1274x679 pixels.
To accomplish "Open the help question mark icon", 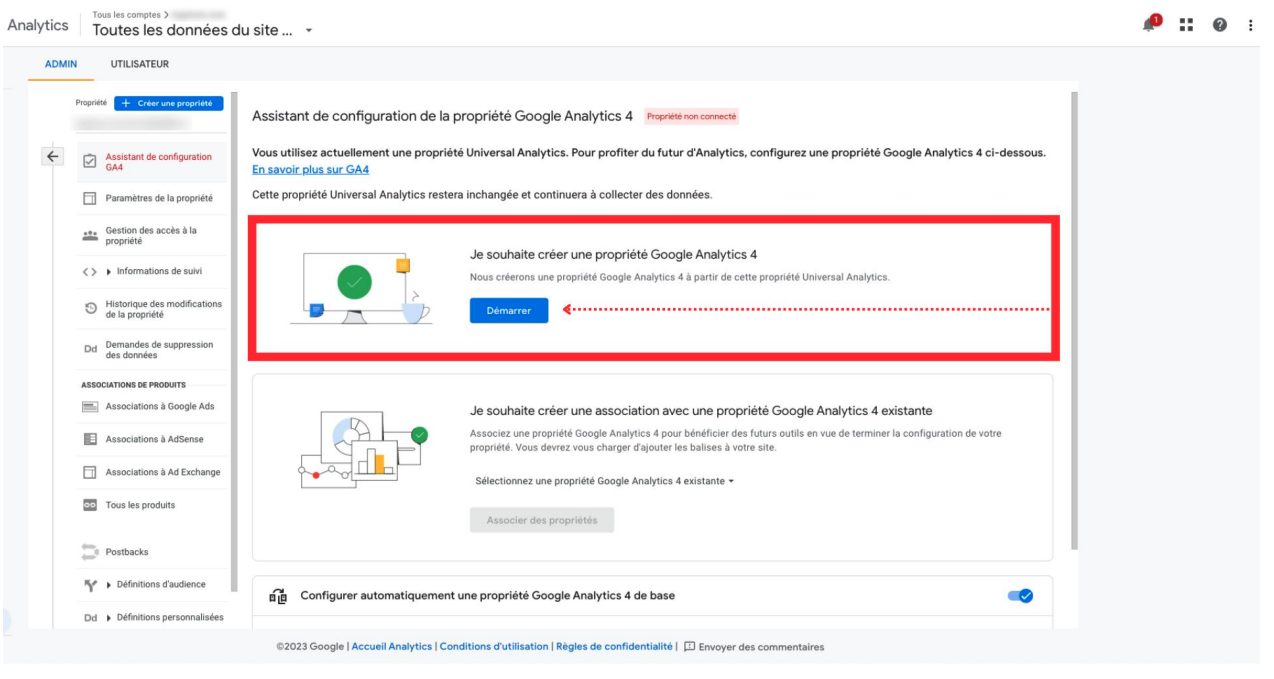I will (x=1220, y=26).
